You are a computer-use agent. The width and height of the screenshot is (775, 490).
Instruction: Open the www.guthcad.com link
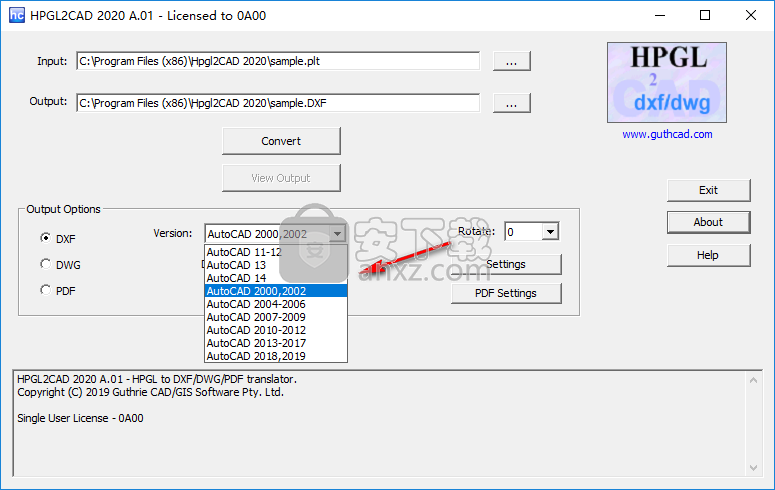pyautogui.click(x=667, y=134)
